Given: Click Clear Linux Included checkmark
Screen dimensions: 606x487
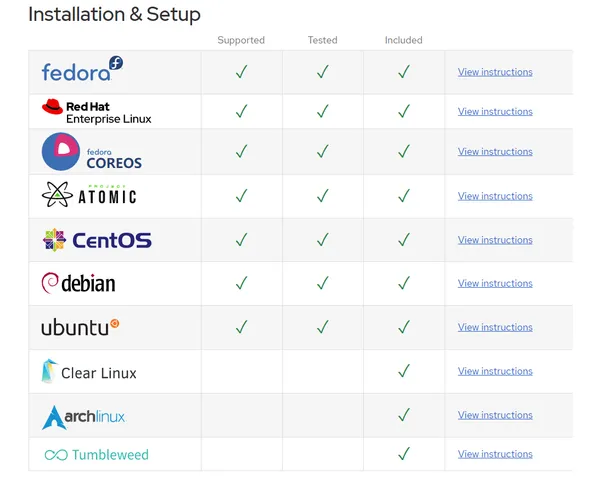Looking at the screenshot, I should (x=404, y=371).
